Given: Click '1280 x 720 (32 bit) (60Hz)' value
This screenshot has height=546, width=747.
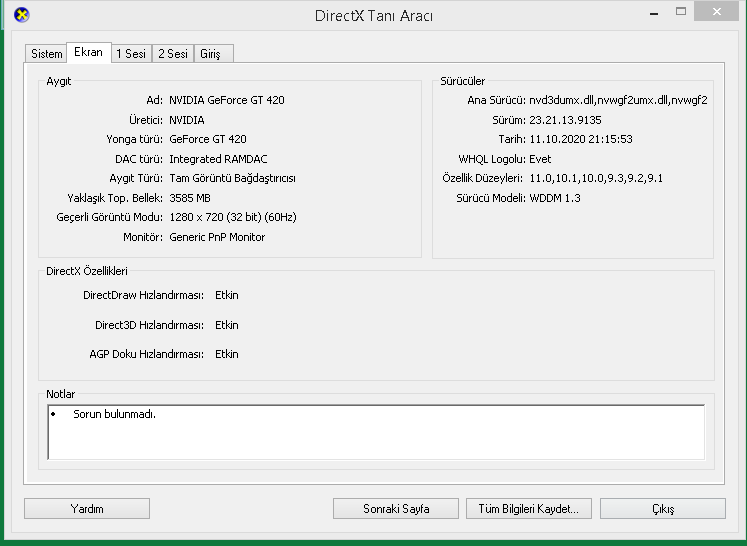Looking at the screenshot, I should [x=233, y=217].
